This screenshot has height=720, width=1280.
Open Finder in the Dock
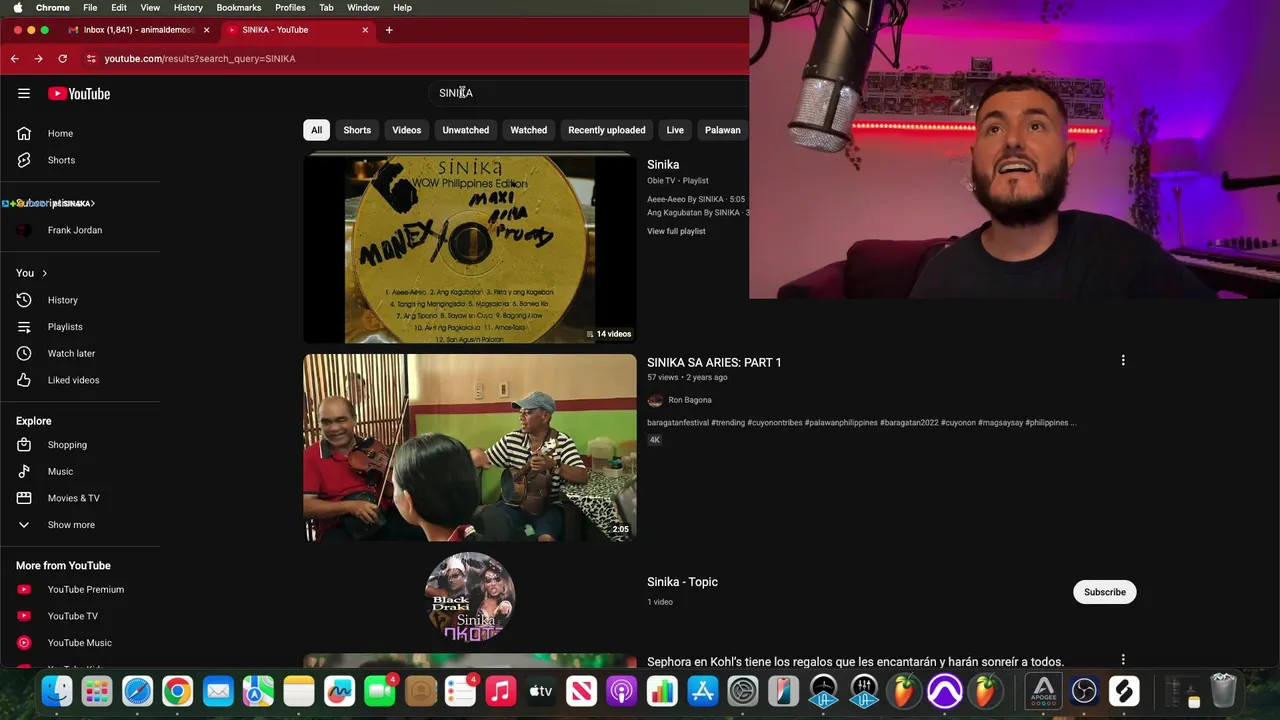pyautogui.click(x=57, y=691)
